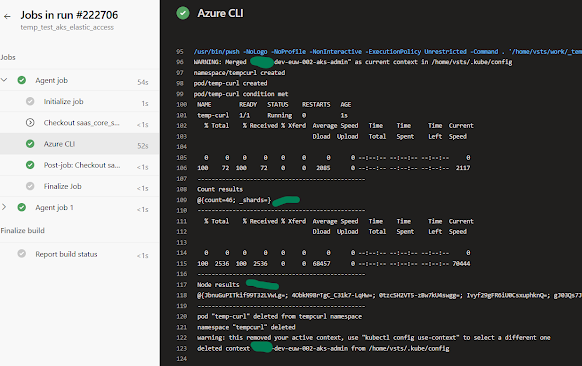
Task: Select the Report build status step
Action: (80, 254)
